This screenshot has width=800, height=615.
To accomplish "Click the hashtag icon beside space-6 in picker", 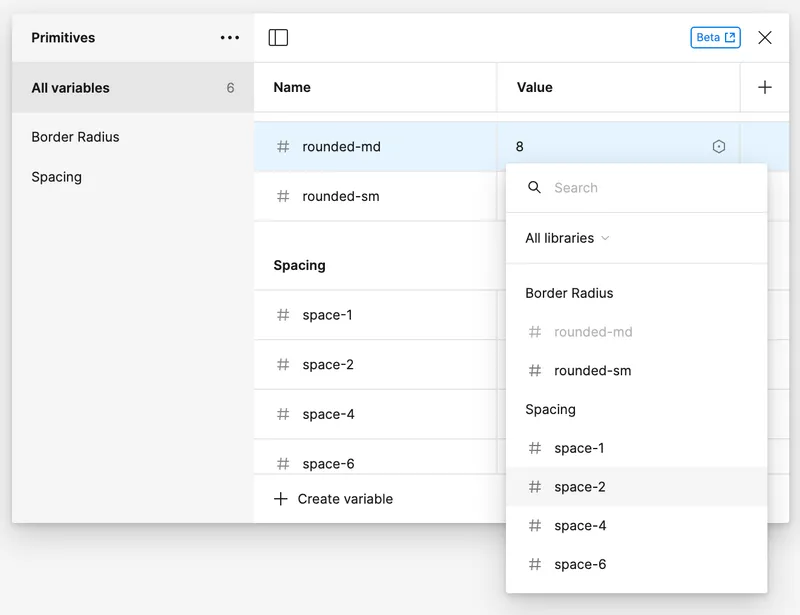I will coord(535,564).
